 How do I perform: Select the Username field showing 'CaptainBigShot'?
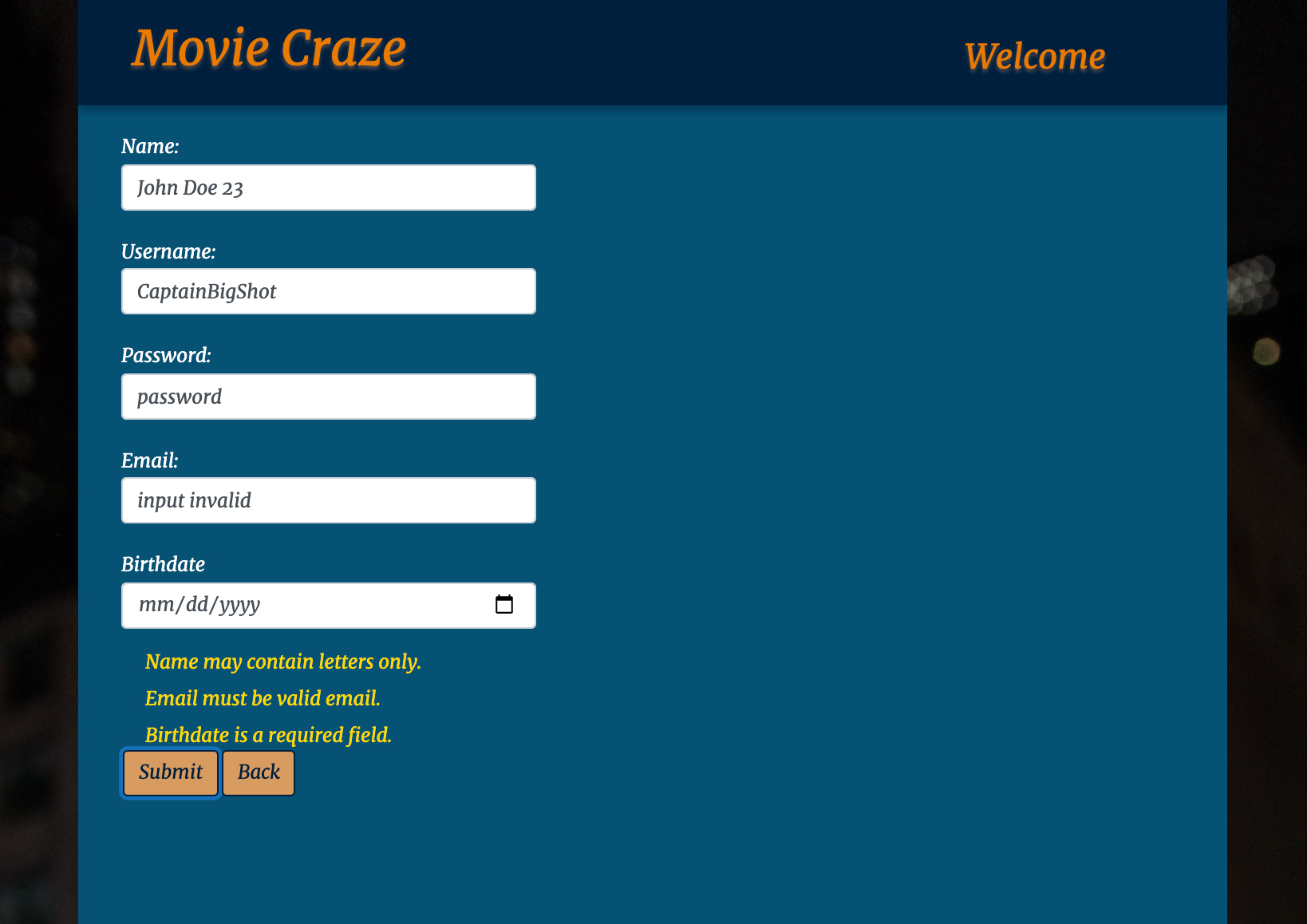coord(328,291)
